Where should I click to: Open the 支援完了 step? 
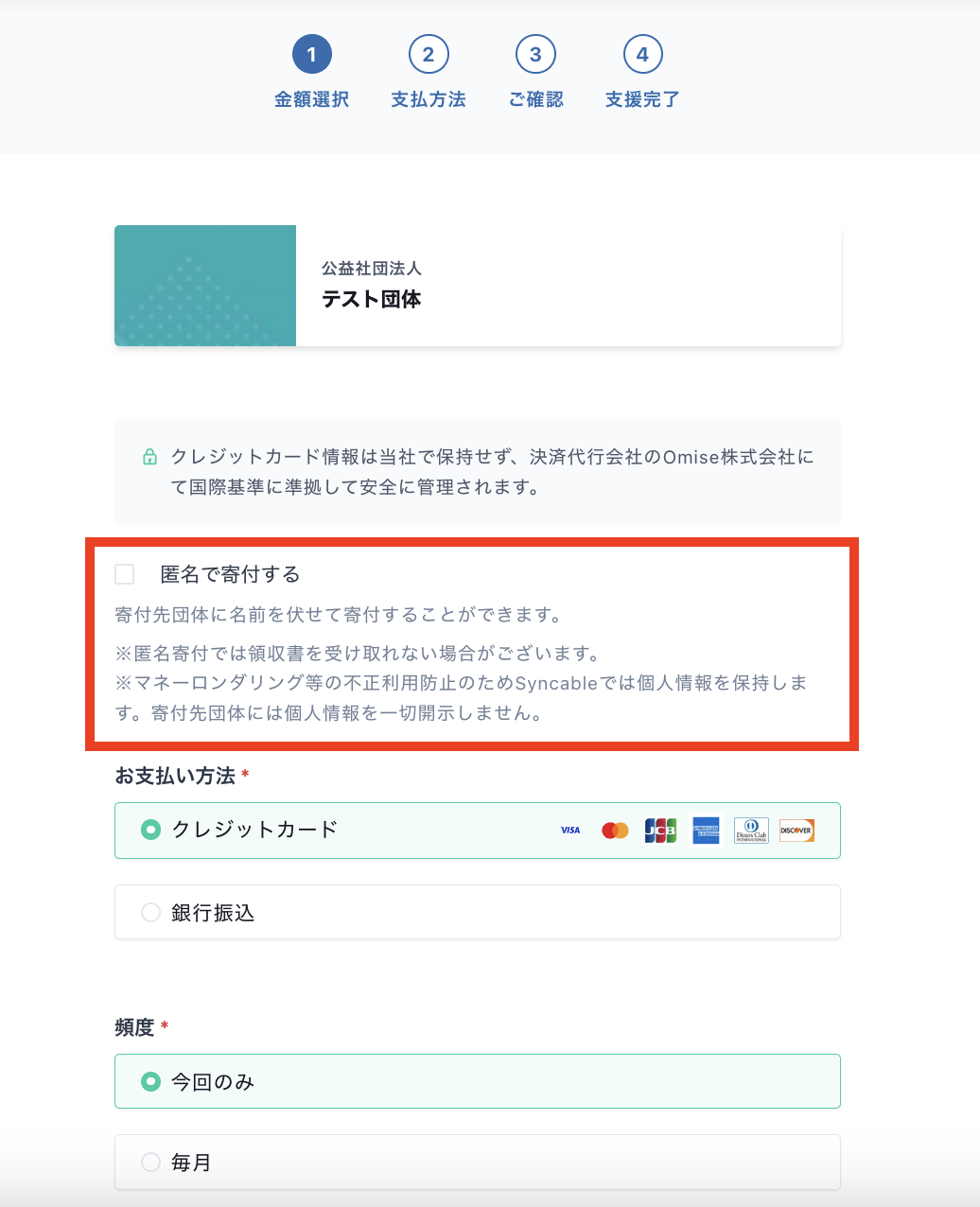coord(642,54)
